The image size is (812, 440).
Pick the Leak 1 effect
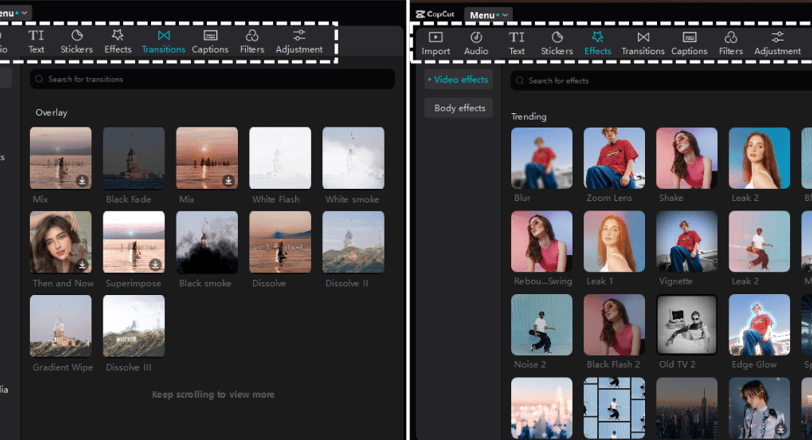[614, 242]
